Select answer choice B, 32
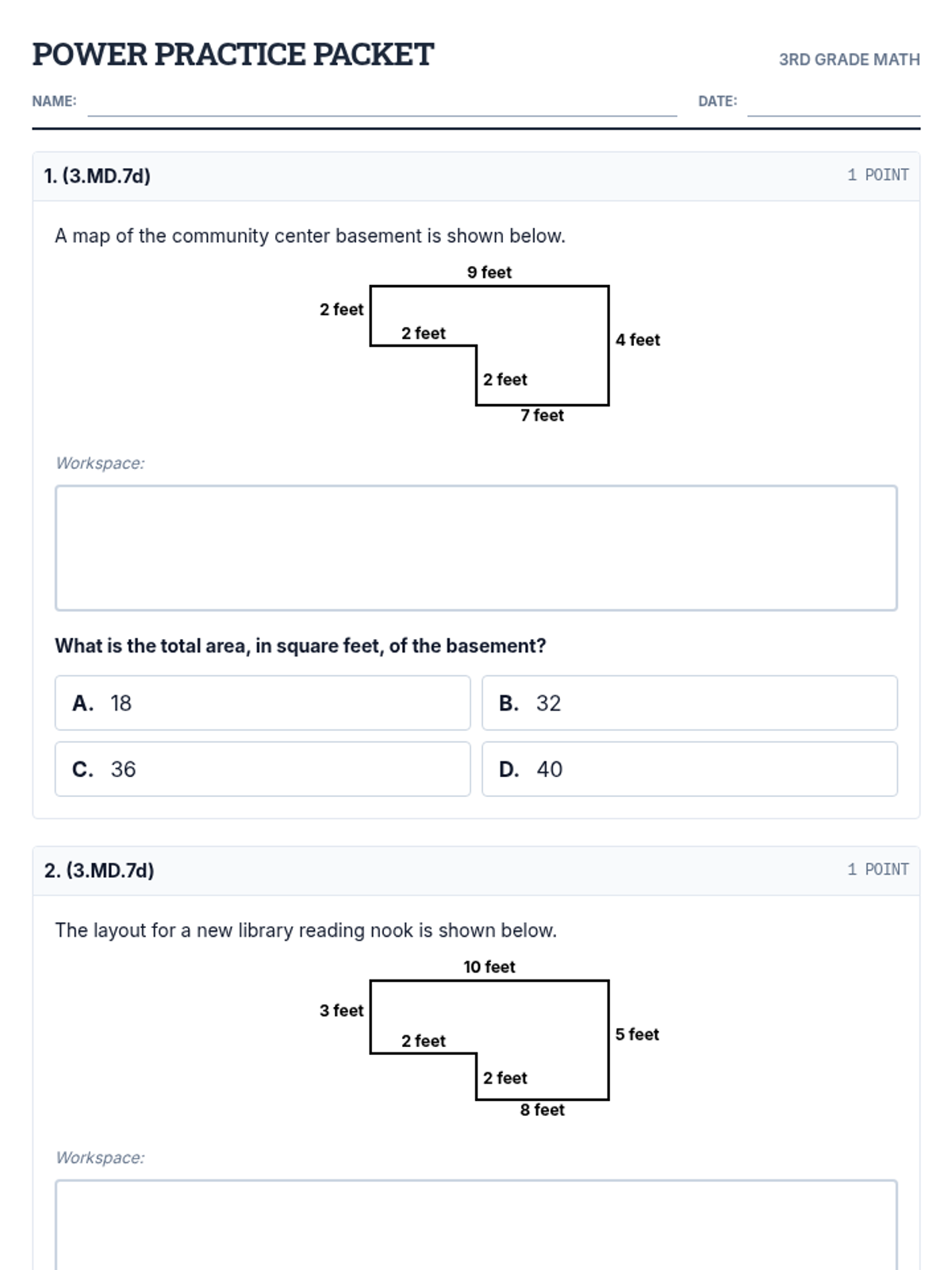This screenshot has width=952, height=1270. (x=689, y=702)
